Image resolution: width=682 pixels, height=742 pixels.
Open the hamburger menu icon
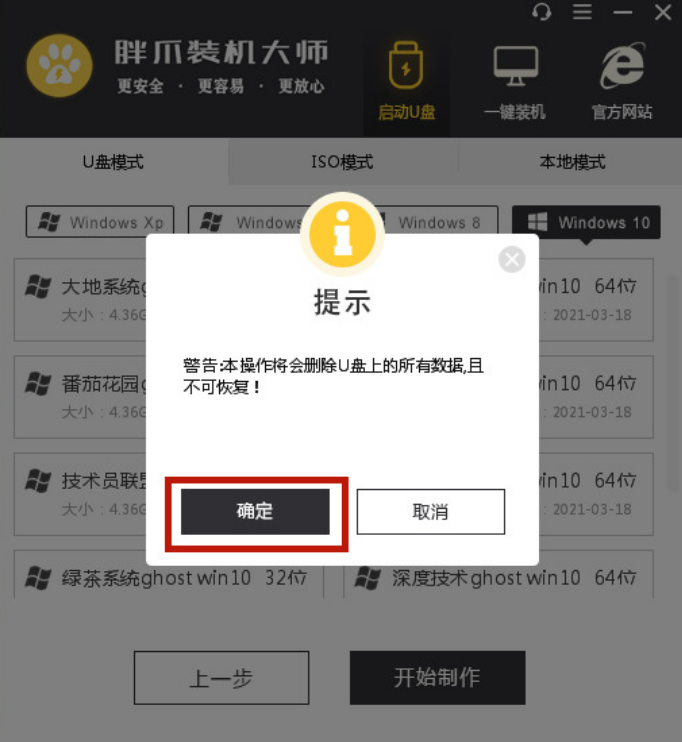point(582,12)
